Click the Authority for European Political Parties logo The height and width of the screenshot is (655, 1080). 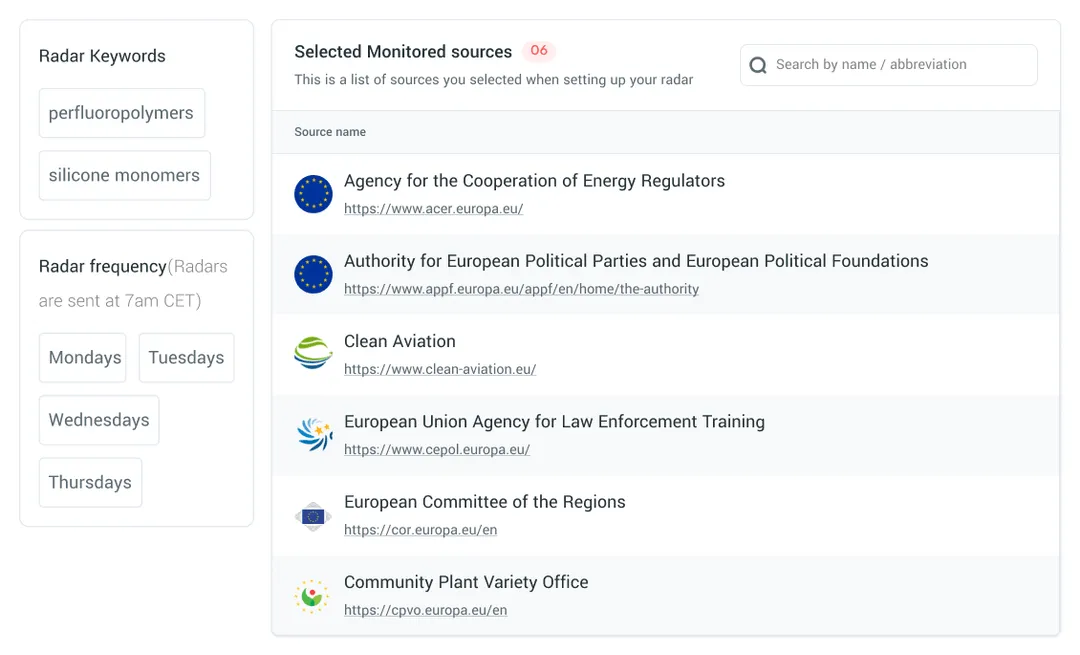tap(313, 274)
